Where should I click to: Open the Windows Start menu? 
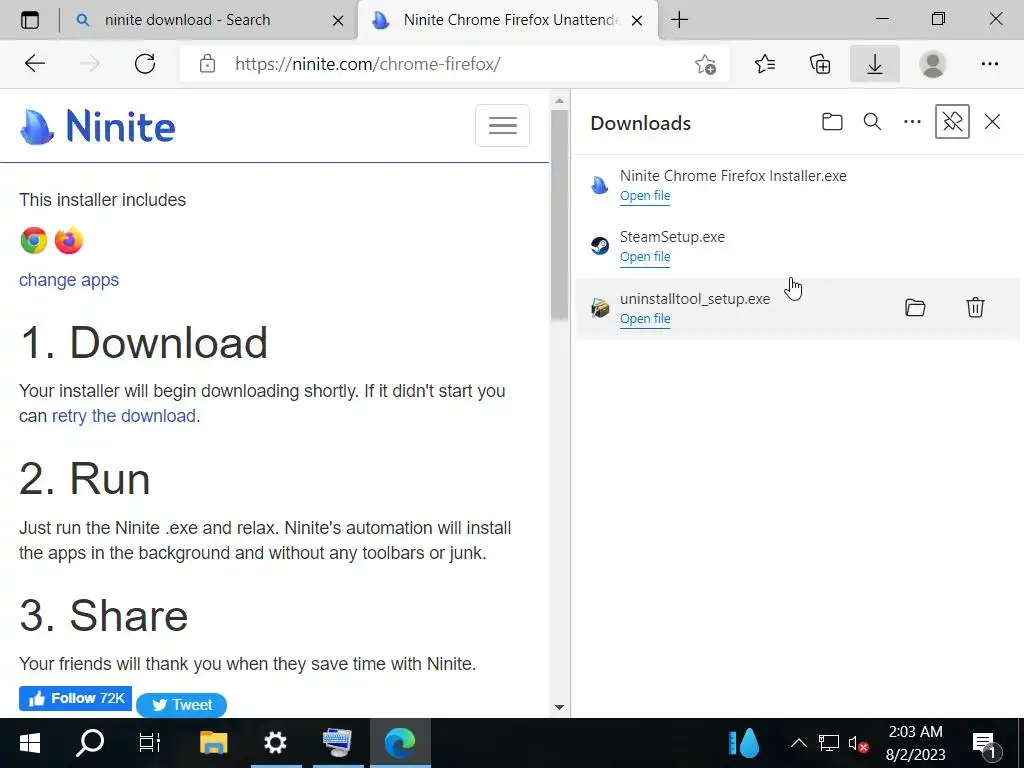pyautogui.click(x=29, y=743)
